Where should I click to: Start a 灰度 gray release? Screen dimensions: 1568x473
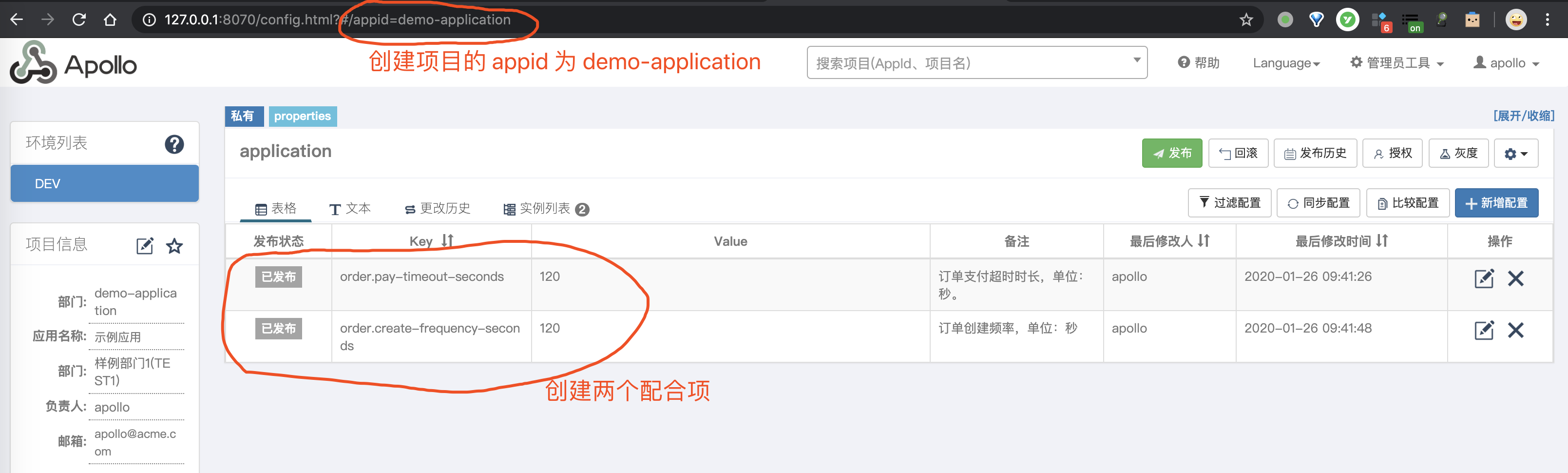coord(1458,153)
